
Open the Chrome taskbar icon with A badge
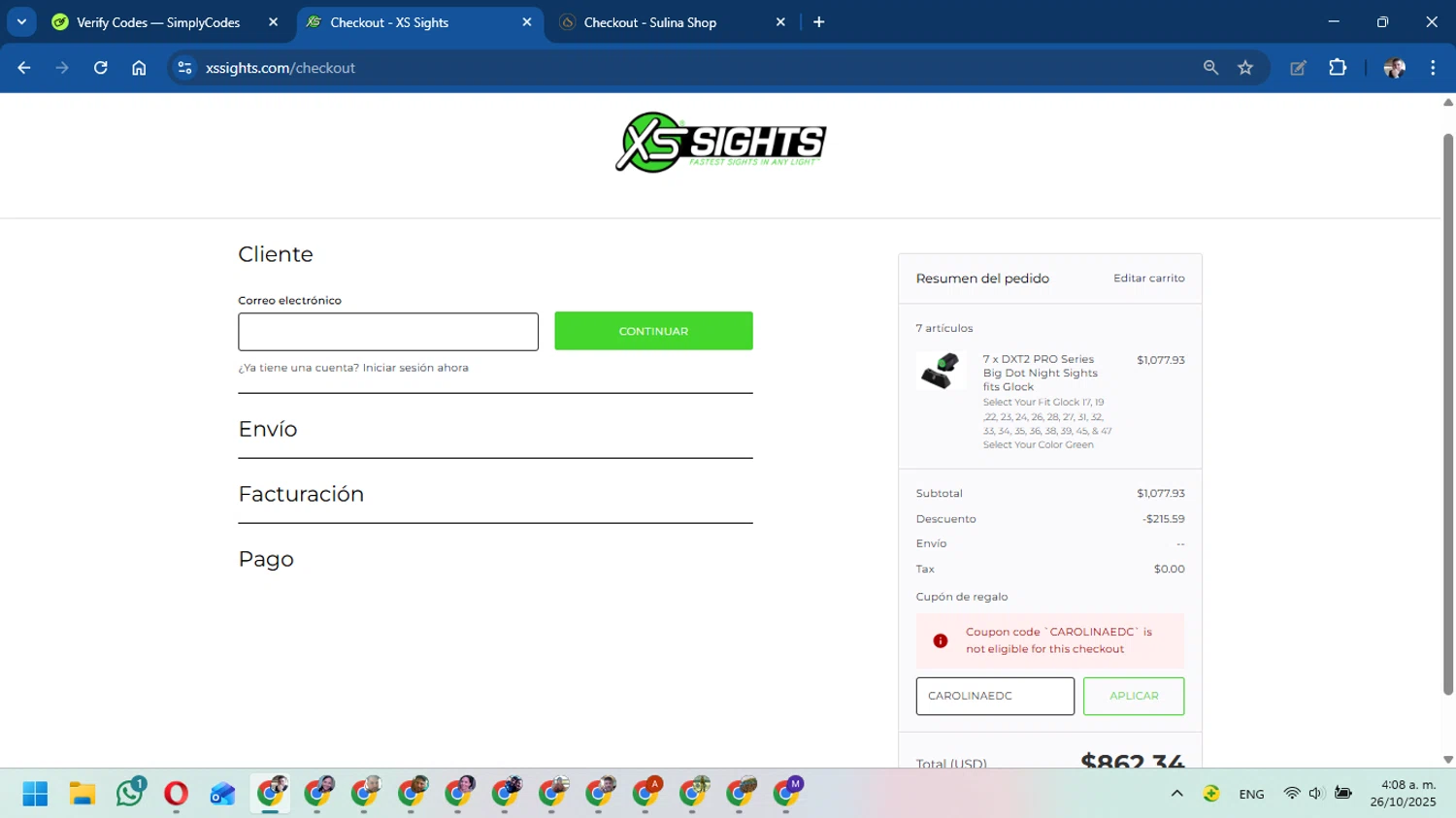[646, 793]
